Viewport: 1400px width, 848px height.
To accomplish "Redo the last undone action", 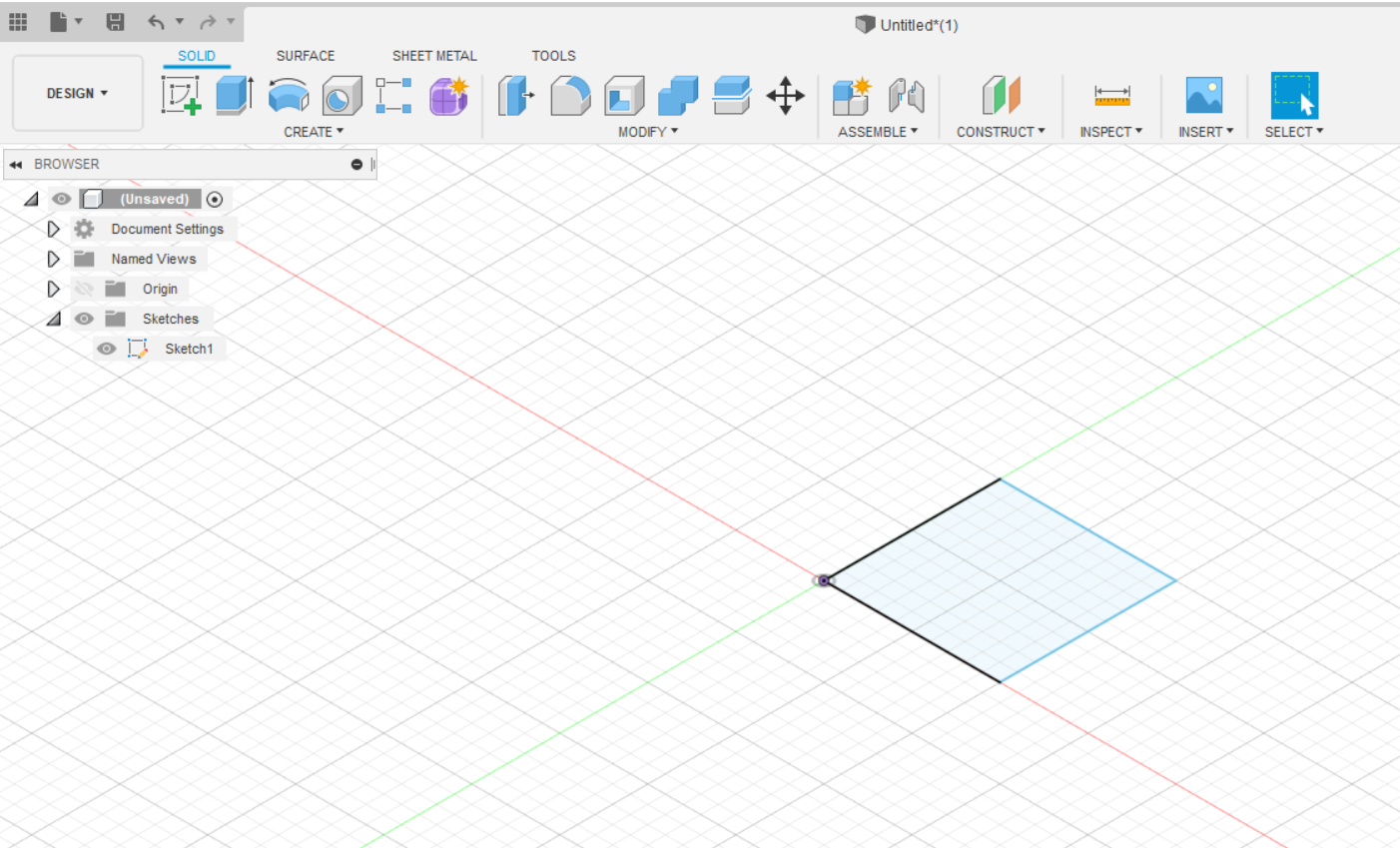I will [x=208, y=21].
